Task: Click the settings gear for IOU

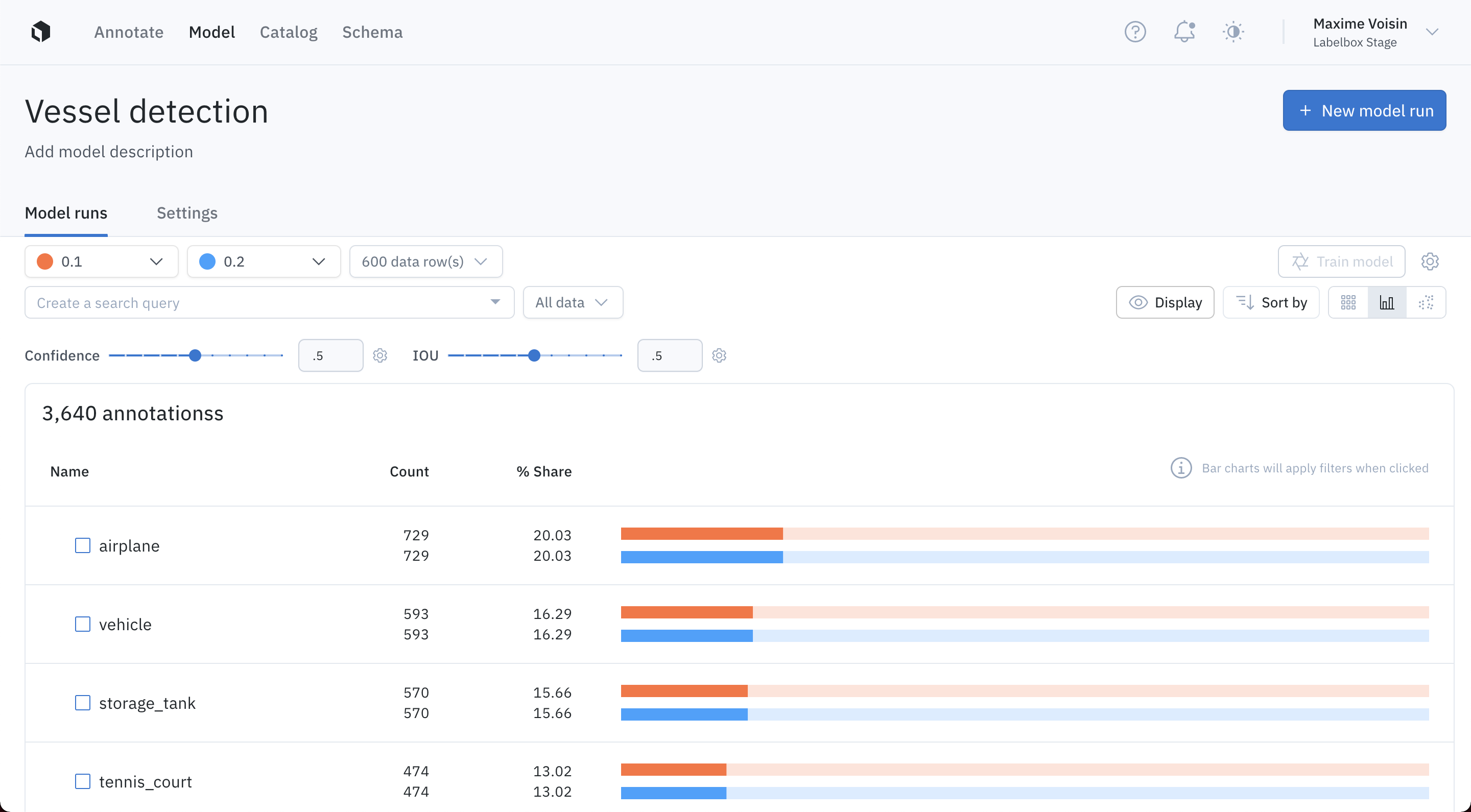Action: click(719, 355)
